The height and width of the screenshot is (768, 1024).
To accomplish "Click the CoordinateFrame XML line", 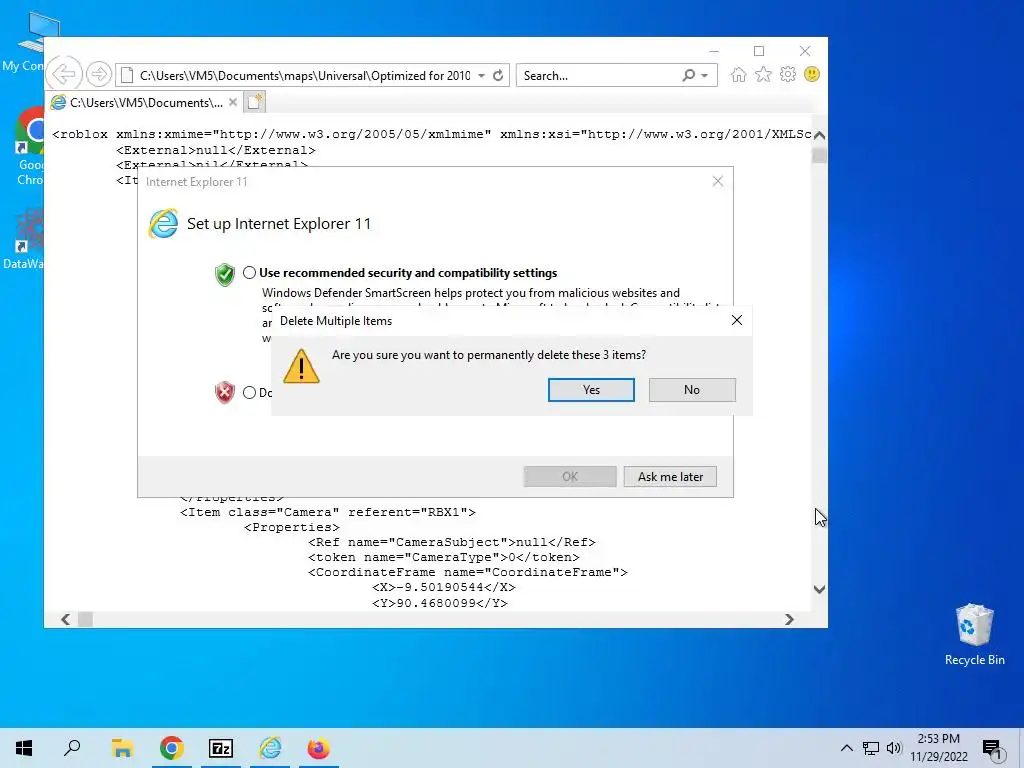I will (468, 572).
